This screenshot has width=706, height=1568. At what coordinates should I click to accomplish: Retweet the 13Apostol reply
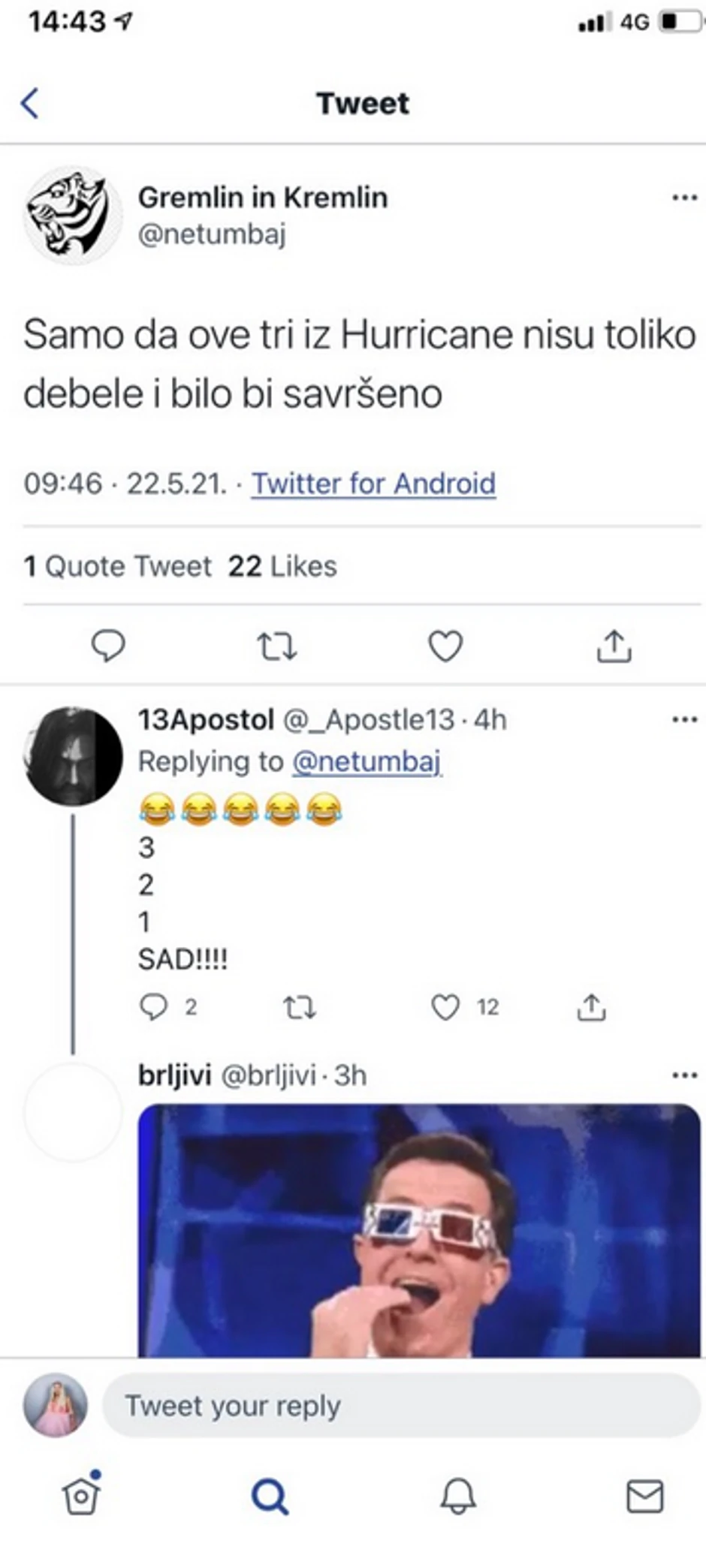300,1007
